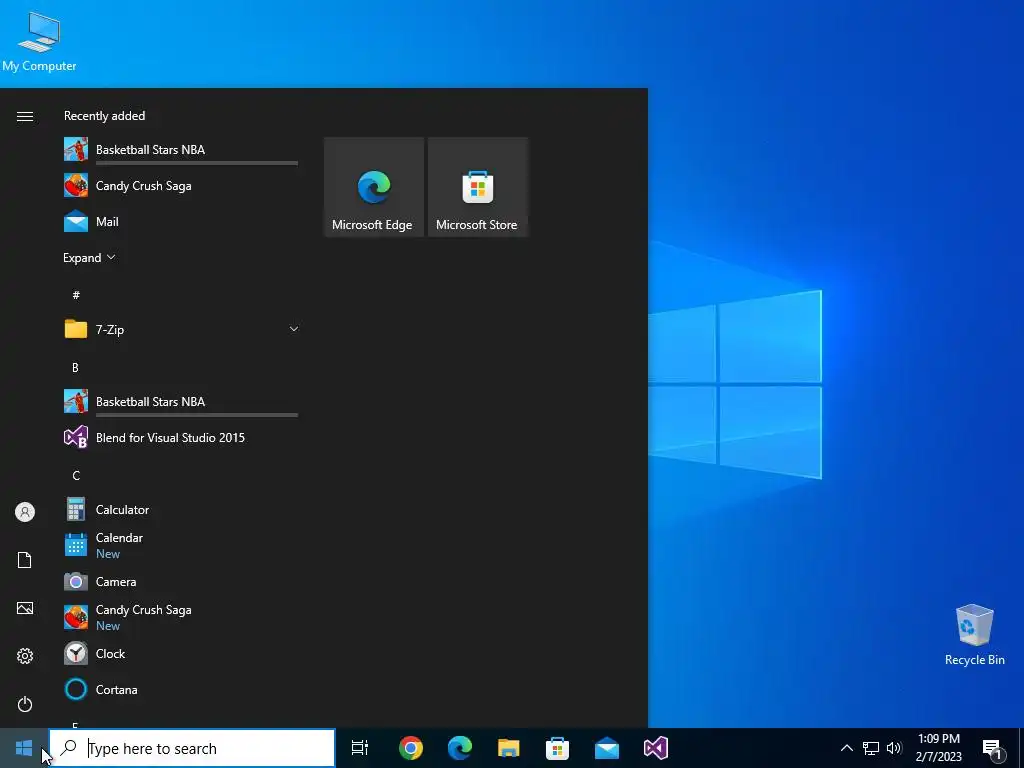Open the My Computer desktop icon
This screenshot has height=768, width=1024.
39,40
